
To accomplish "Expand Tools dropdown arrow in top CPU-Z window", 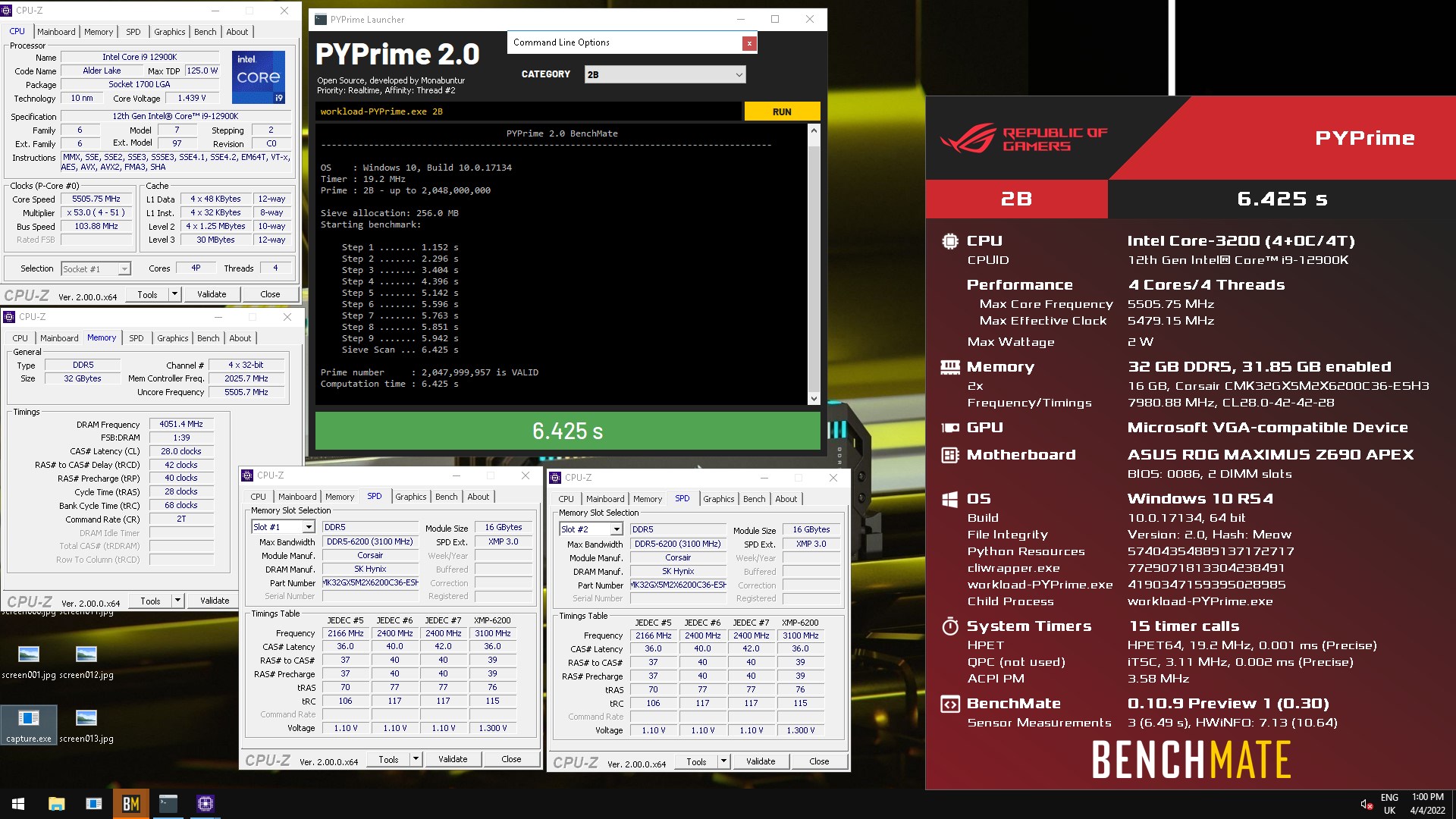I will coord(174,294).
